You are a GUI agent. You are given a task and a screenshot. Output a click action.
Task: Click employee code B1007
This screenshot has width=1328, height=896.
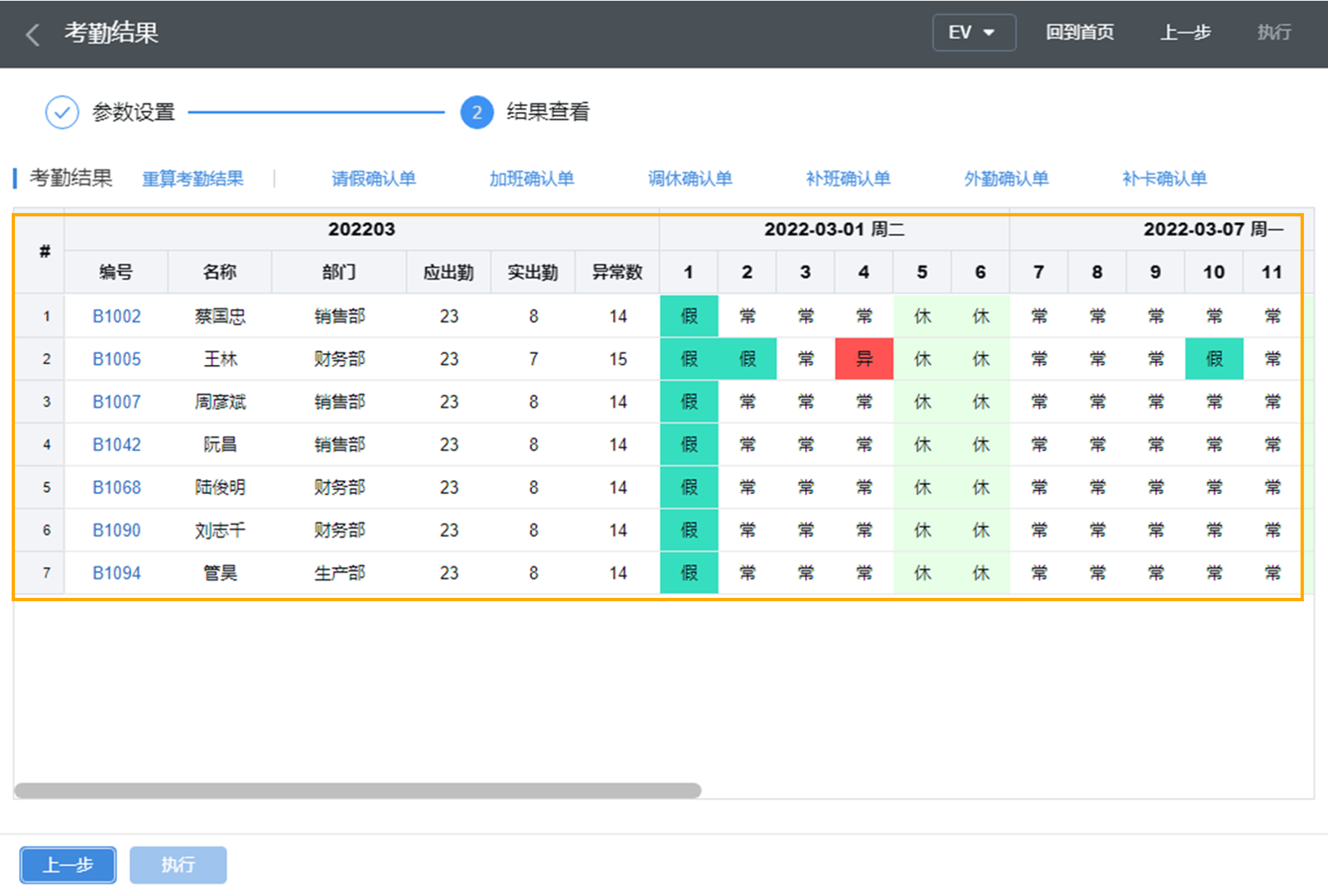pos(117,402)
